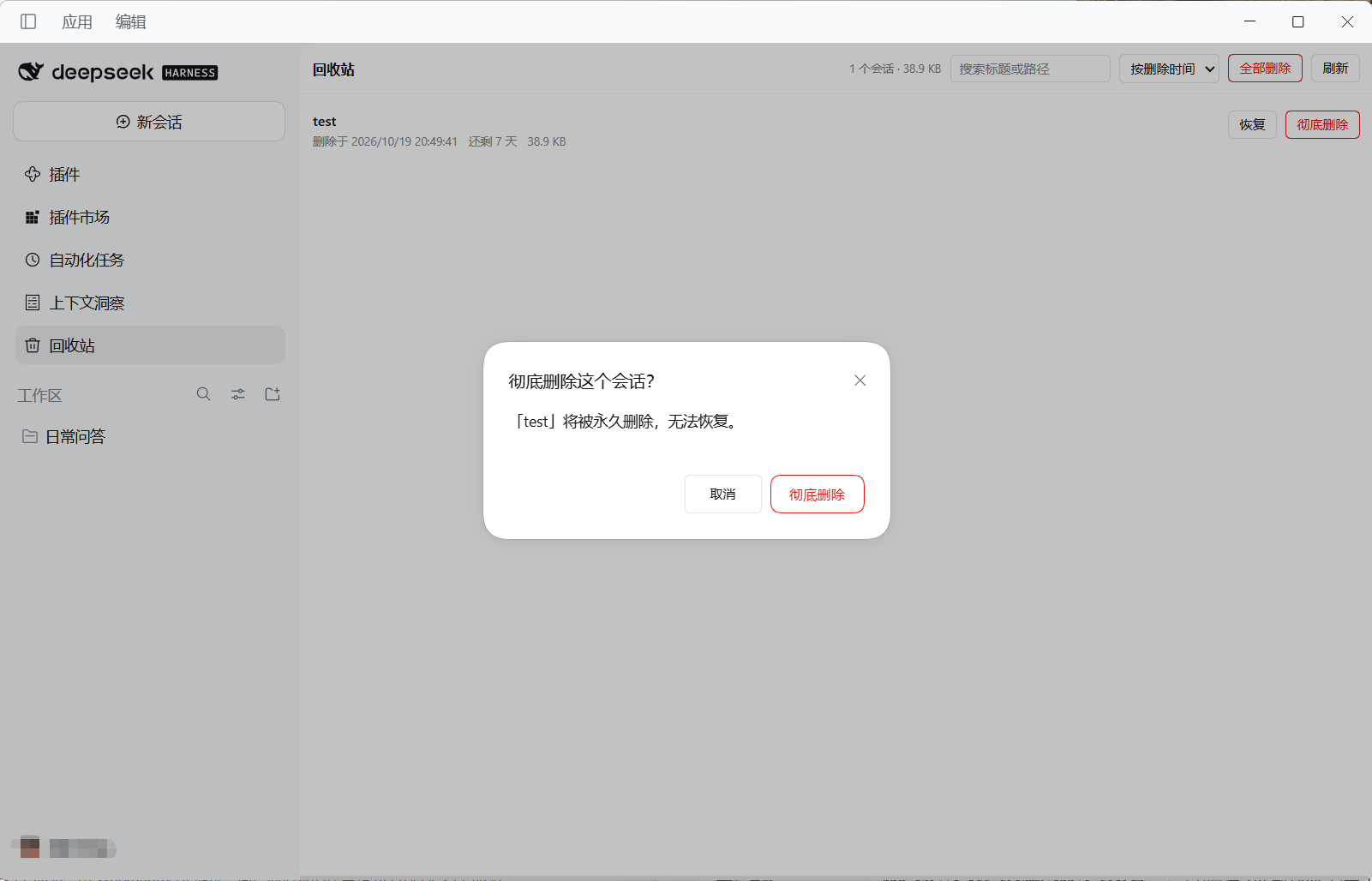Image resolution: width=1372 pixels, height=881 pixels.
Task: Click the 回收站 page heading
Action: [x=333, y=69]
